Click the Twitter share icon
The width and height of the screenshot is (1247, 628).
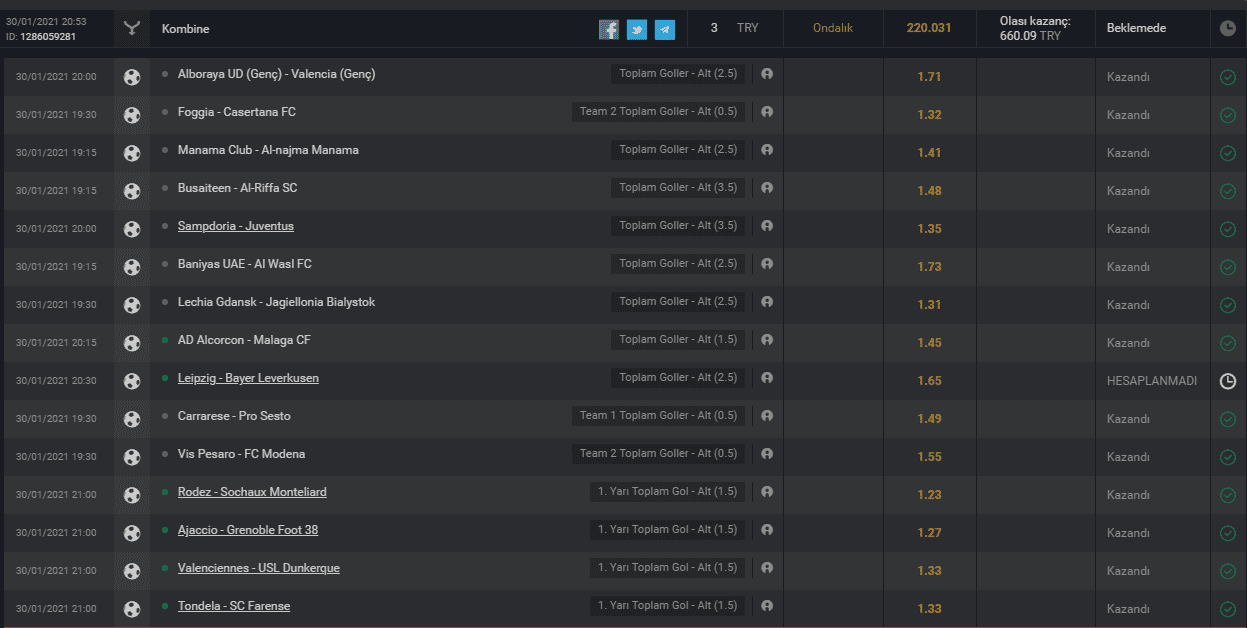637,30
